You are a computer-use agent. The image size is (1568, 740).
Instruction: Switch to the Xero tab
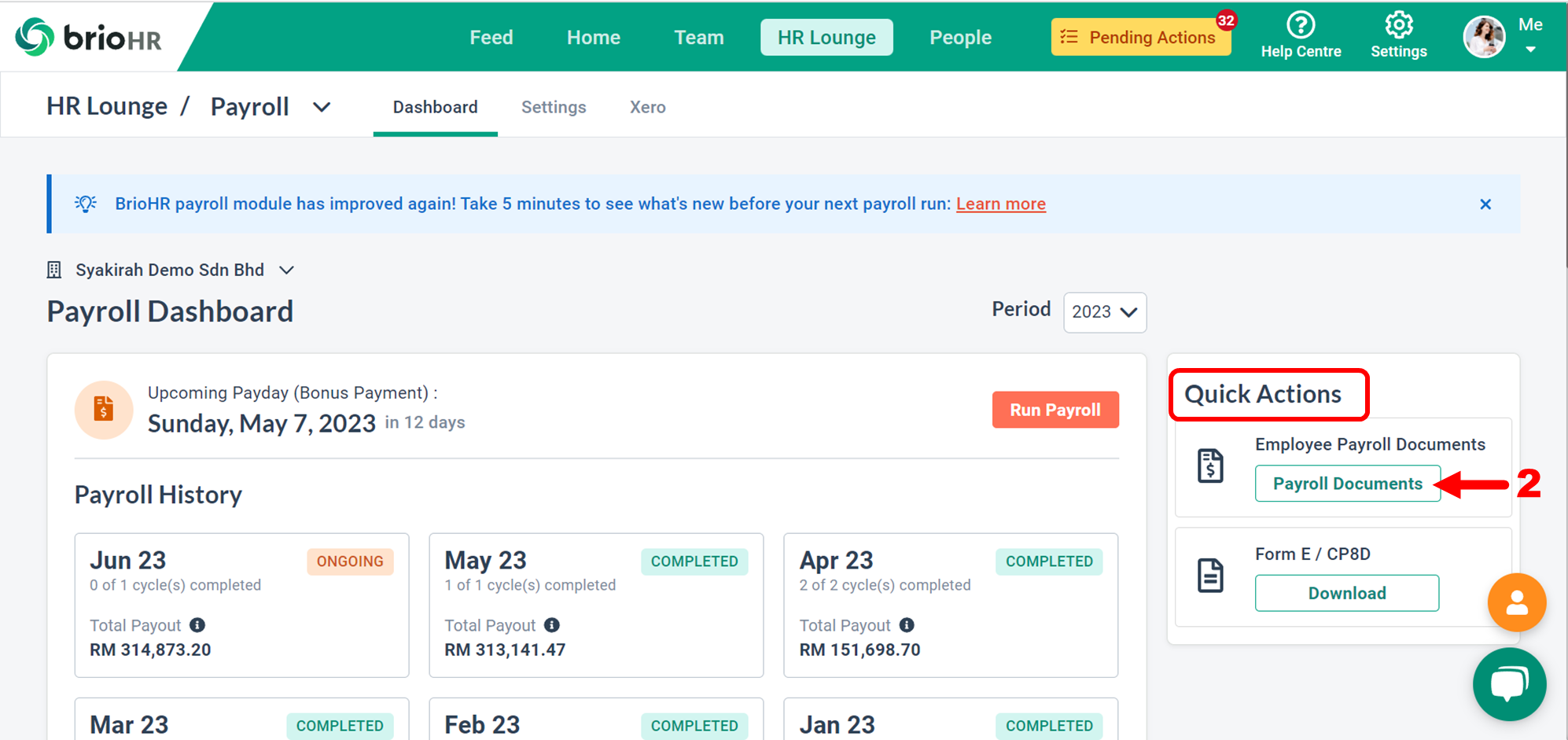pos(648,107)
